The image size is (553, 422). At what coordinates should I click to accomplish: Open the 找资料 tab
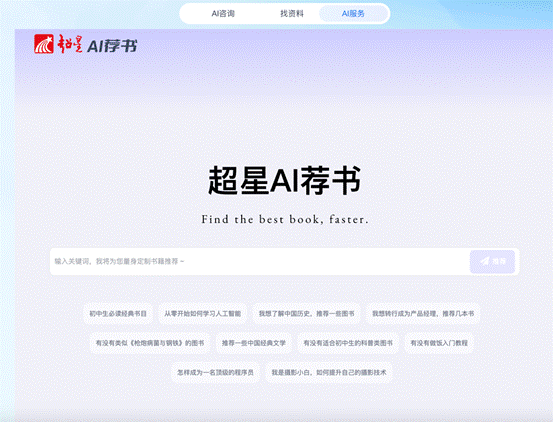pos(292,14)
